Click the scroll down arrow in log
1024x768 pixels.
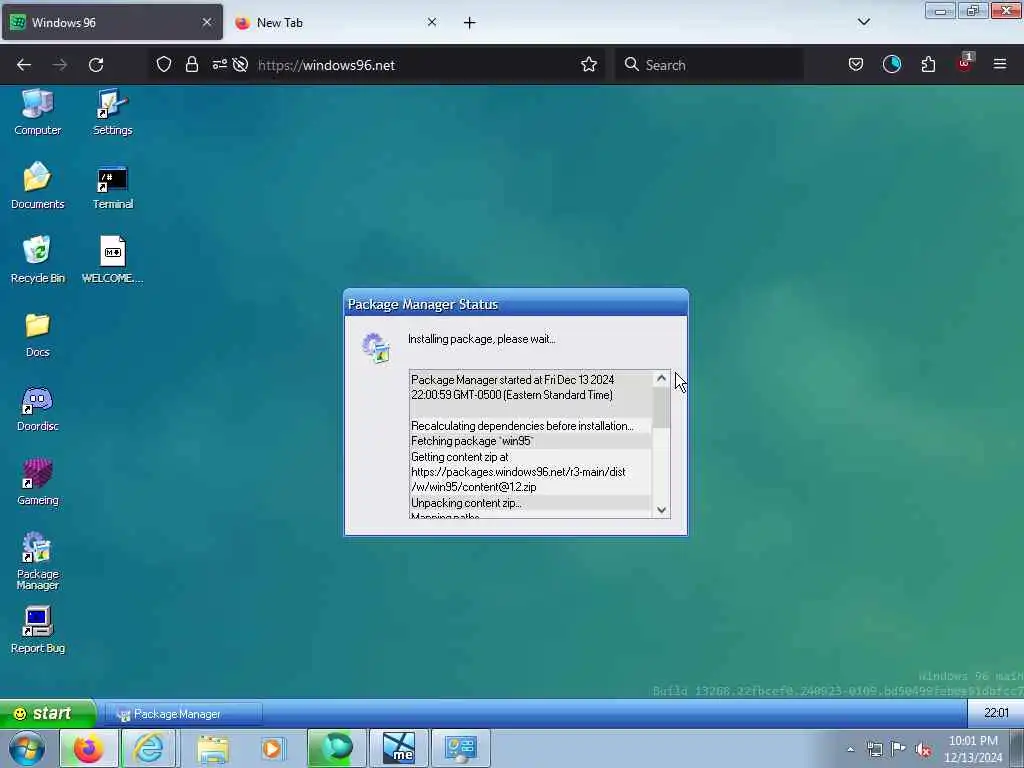[x=661, y=510]
